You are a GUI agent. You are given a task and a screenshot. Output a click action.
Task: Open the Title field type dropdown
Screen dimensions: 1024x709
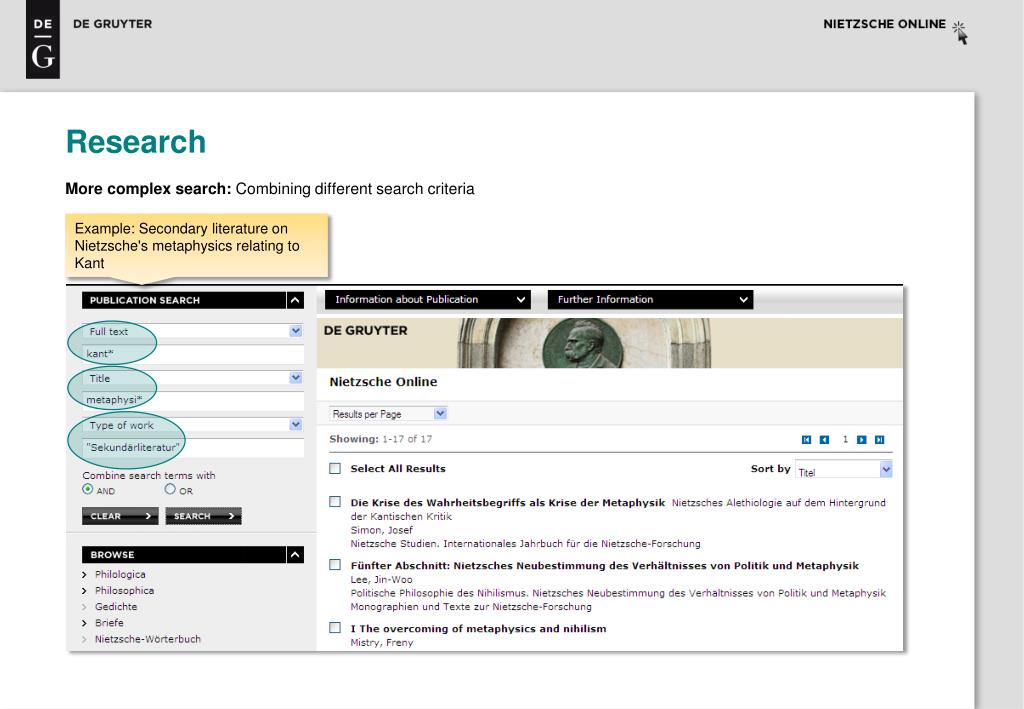(x=296, y=378)
